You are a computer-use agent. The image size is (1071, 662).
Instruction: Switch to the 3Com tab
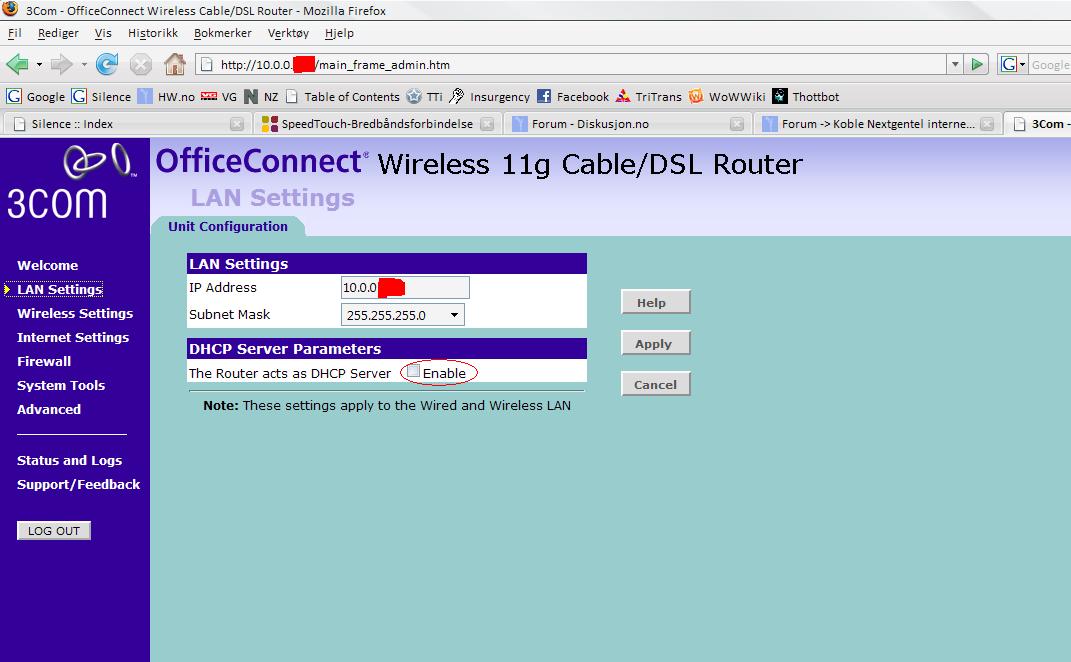tap(1038, 124)
